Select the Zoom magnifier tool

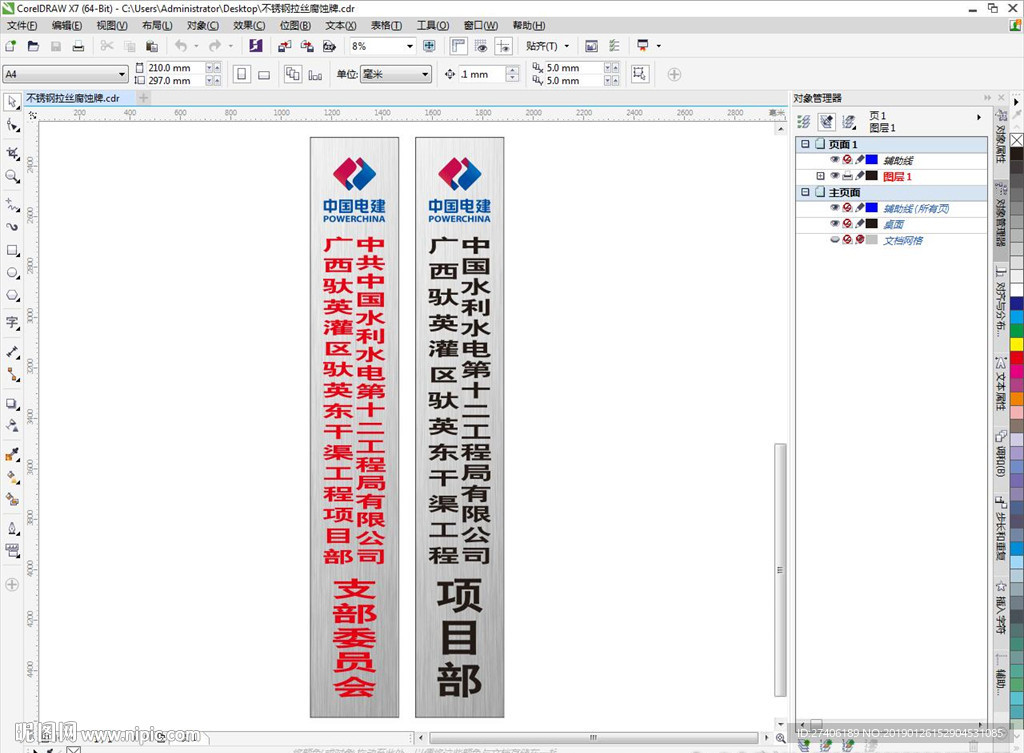(x=12, y=176)
